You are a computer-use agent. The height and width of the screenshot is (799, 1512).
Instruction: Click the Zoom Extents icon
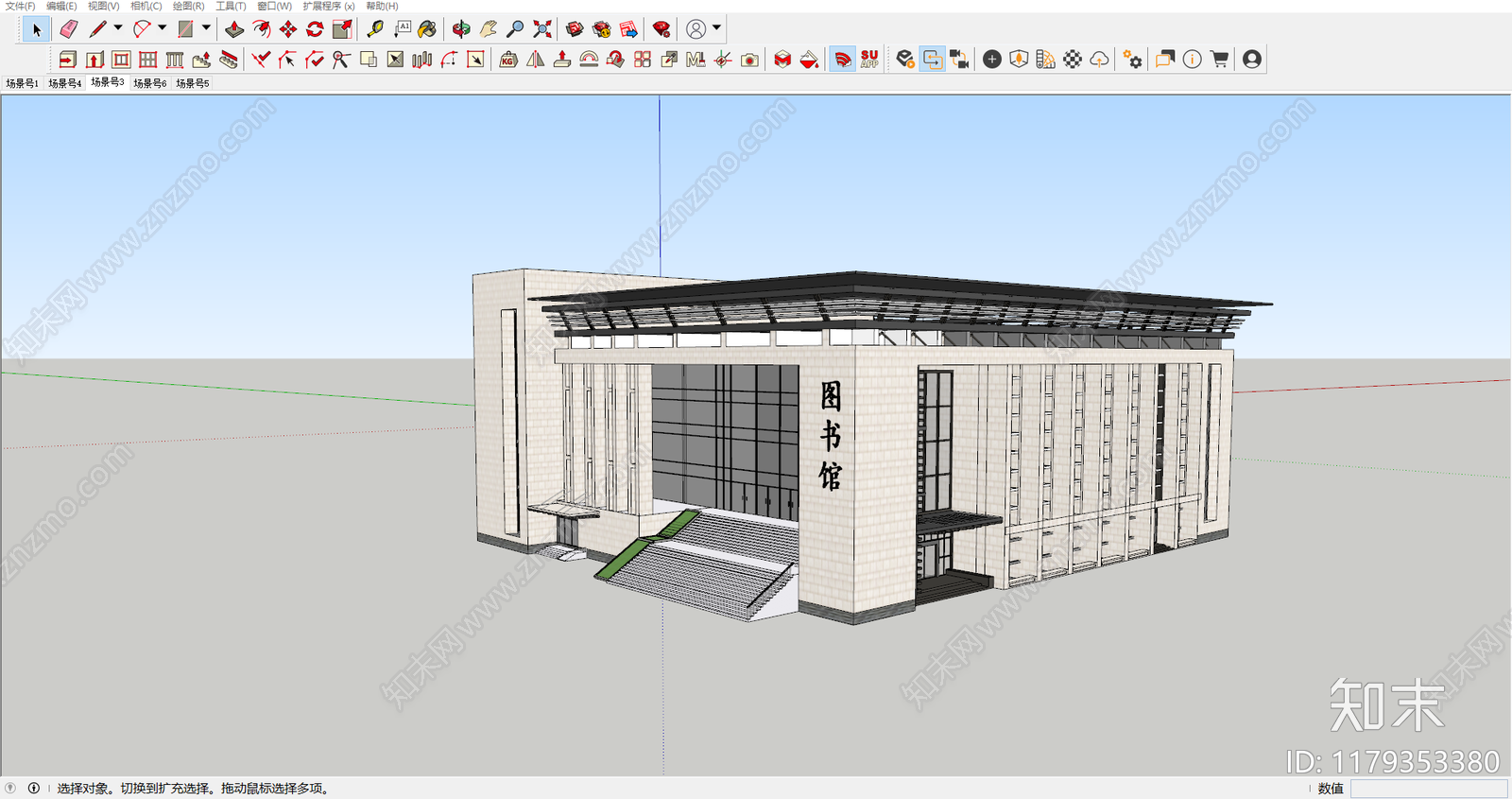pos(542,30)
